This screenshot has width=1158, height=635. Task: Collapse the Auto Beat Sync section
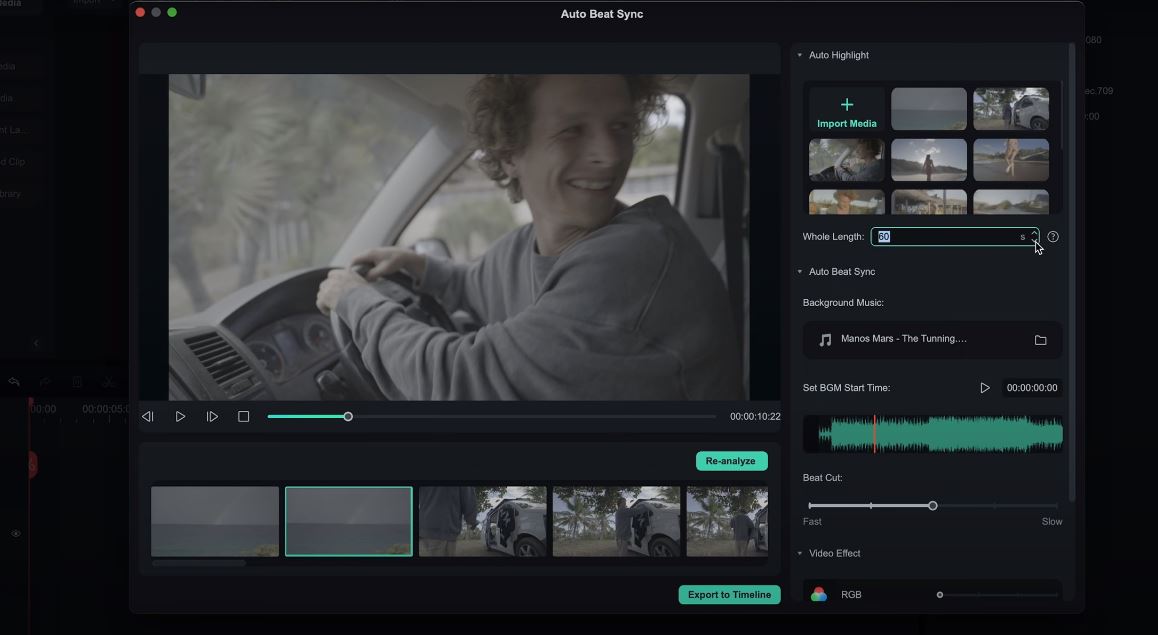click(800, 272)
